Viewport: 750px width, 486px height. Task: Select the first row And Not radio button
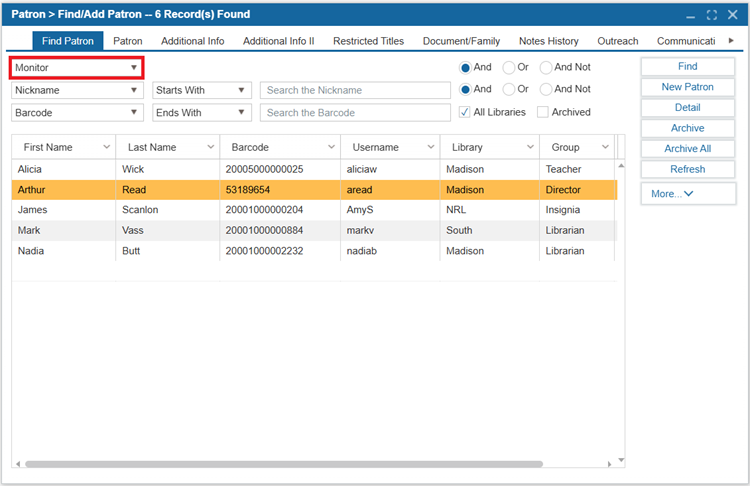click(546, 68)
